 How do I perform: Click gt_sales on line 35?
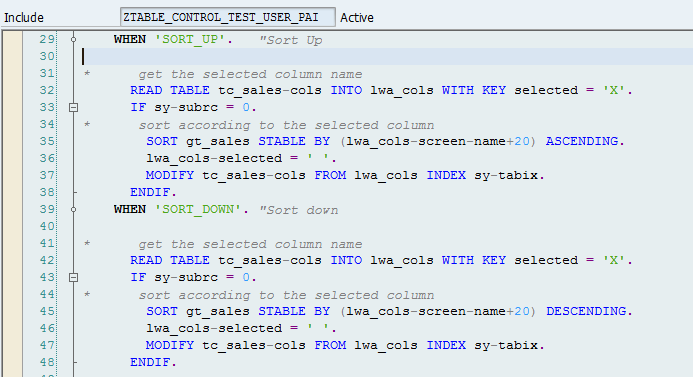[217, 142]
